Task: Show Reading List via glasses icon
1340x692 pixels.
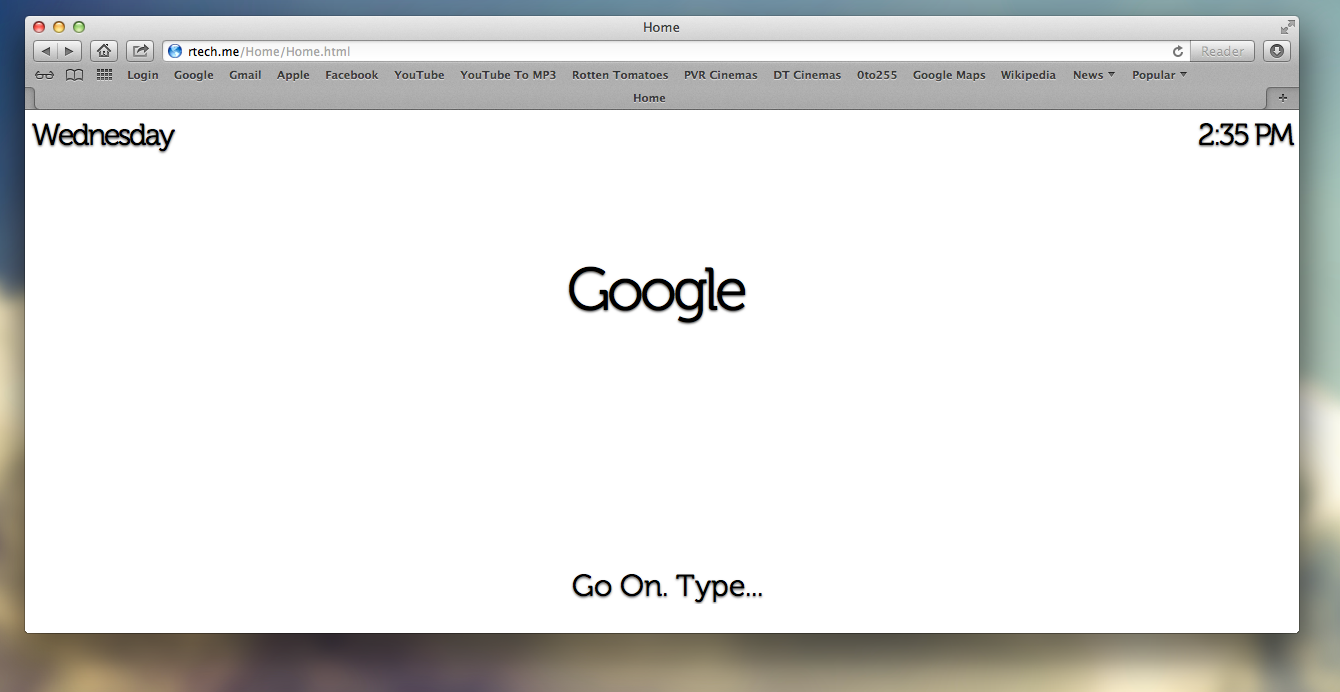Action: coord(45,75)
